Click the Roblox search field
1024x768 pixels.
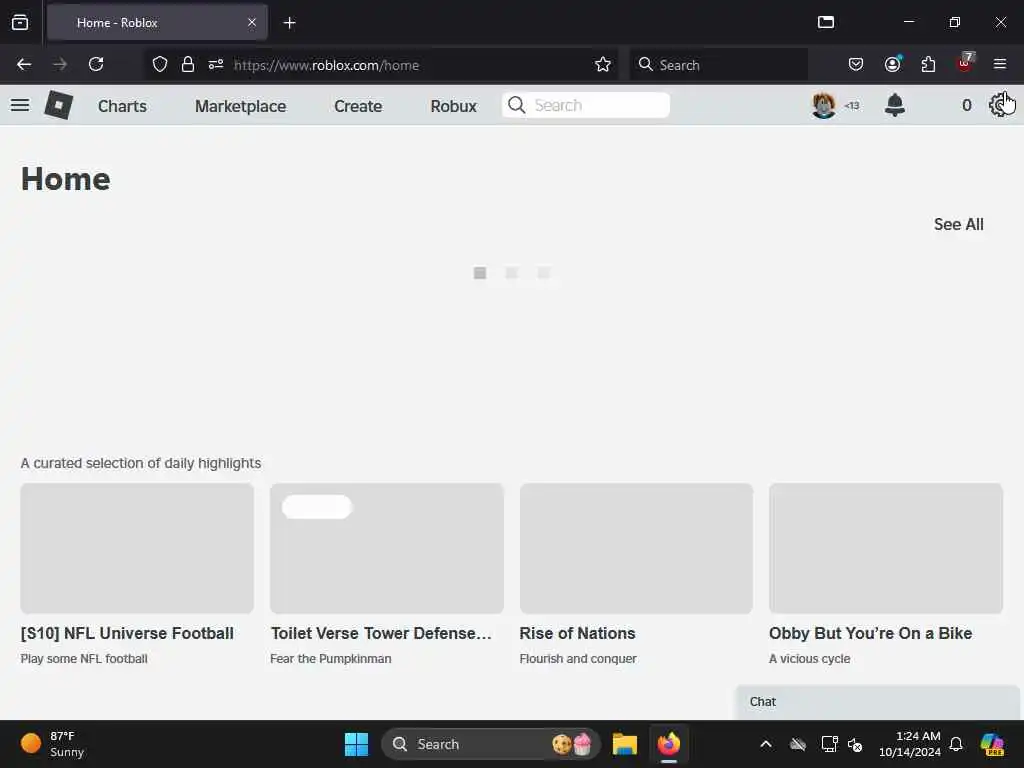586,105
